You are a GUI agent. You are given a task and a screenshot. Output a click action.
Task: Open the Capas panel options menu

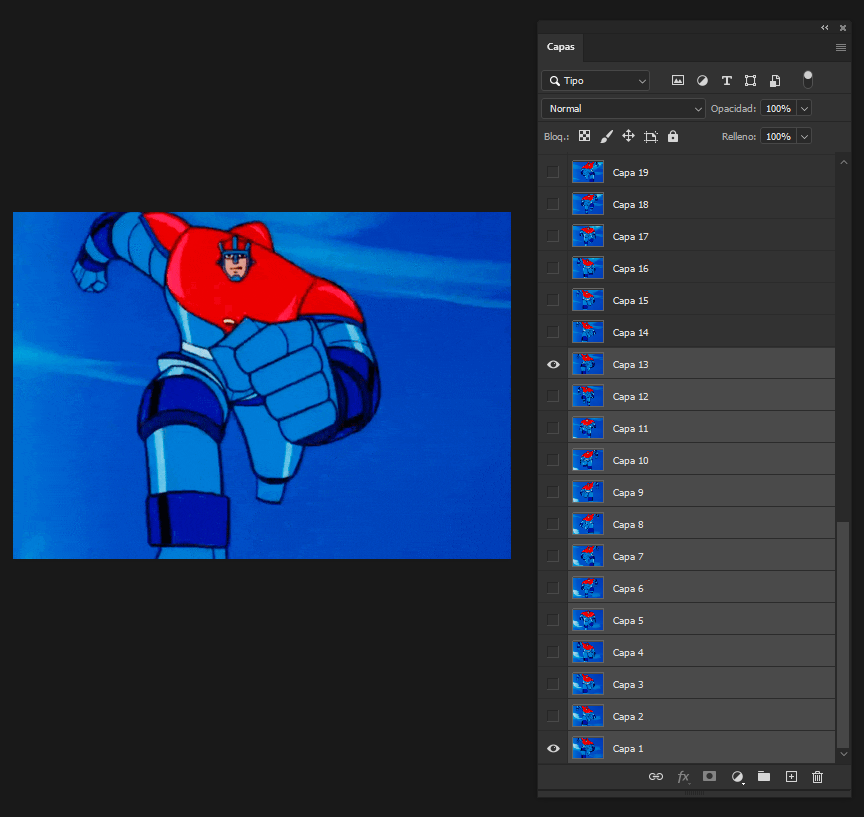(x=840, y=47)
